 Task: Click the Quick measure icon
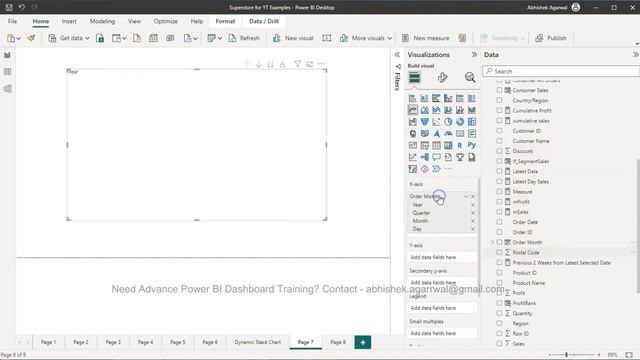462,38
